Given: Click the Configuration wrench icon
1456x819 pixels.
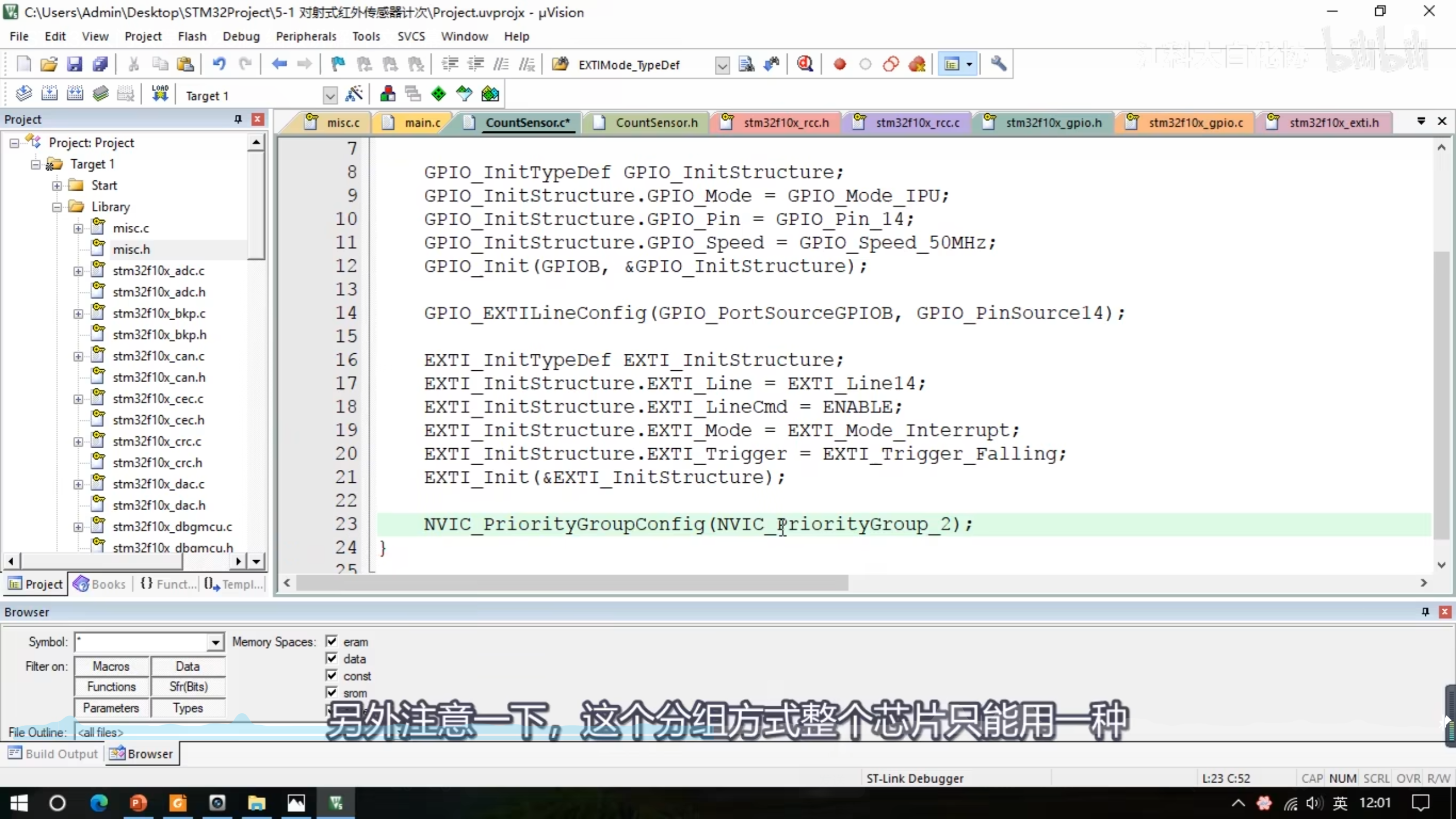Looking at the screenshot, I should coord(999,64).
